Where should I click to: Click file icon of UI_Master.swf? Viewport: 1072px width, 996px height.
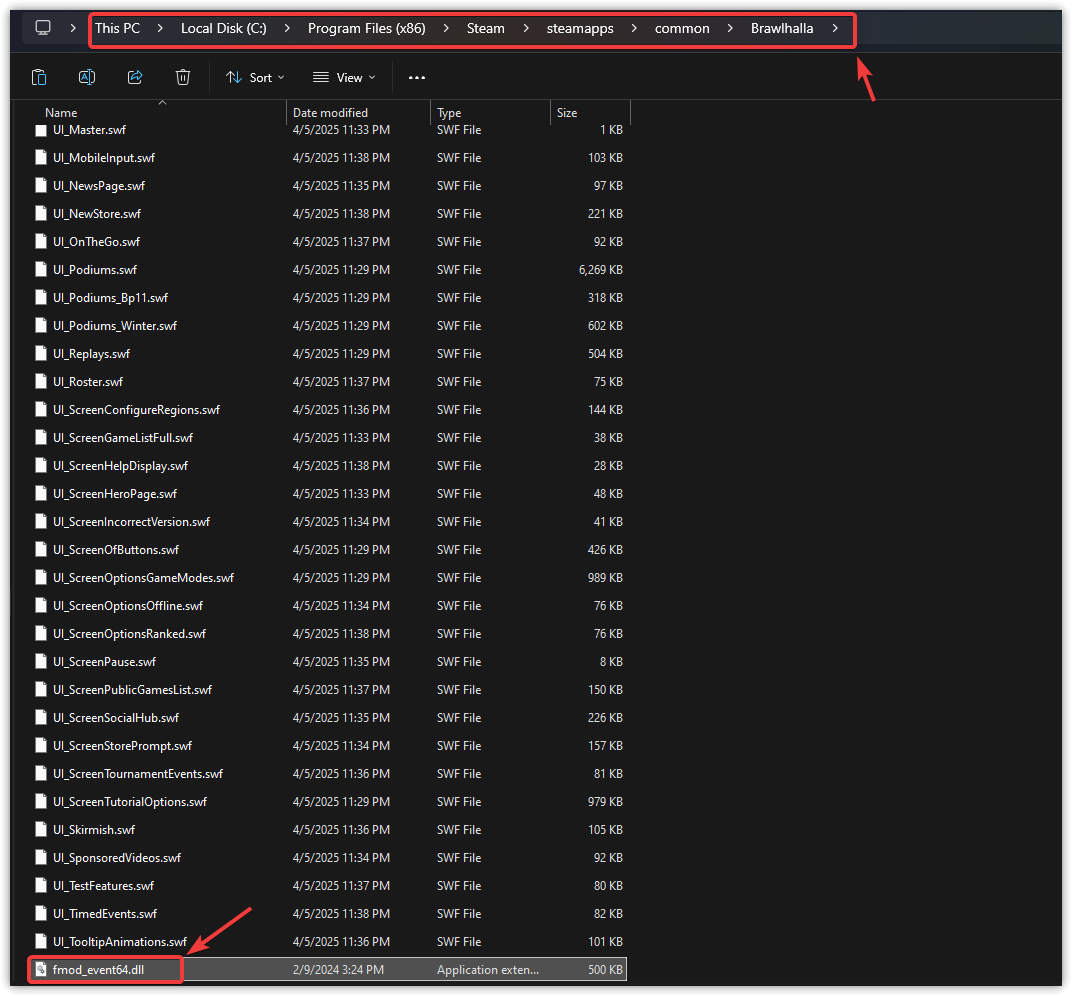coord(41,130)
